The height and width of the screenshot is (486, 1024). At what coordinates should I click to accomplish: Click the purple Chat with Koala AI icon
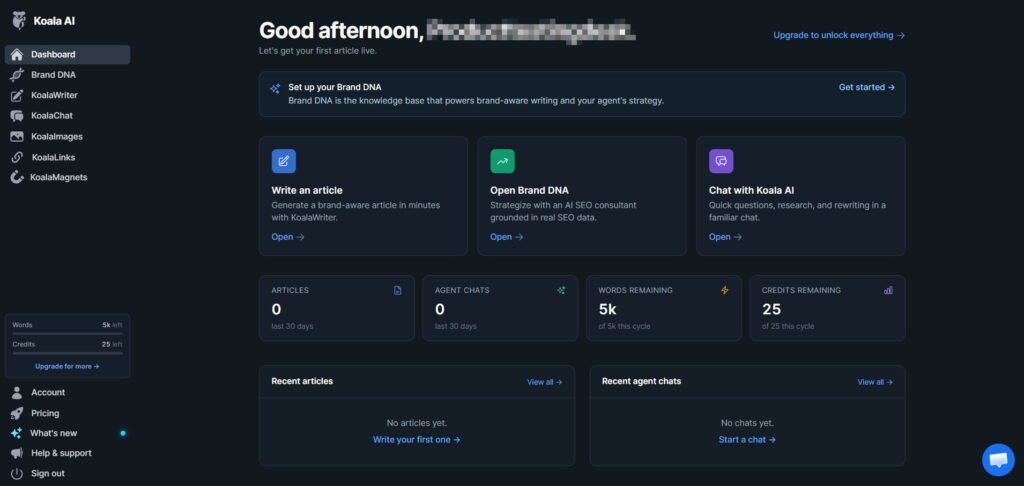click(722, 161)
